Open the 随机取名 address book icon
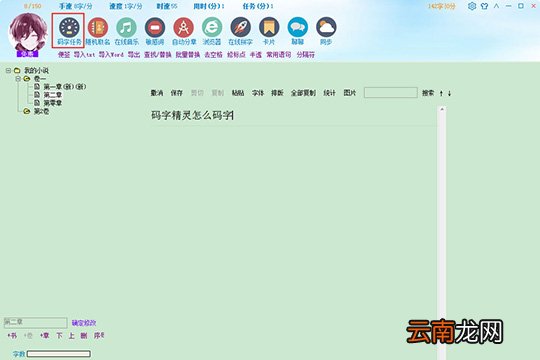Screen dimensions: 540x360 (x=98, y=27)
